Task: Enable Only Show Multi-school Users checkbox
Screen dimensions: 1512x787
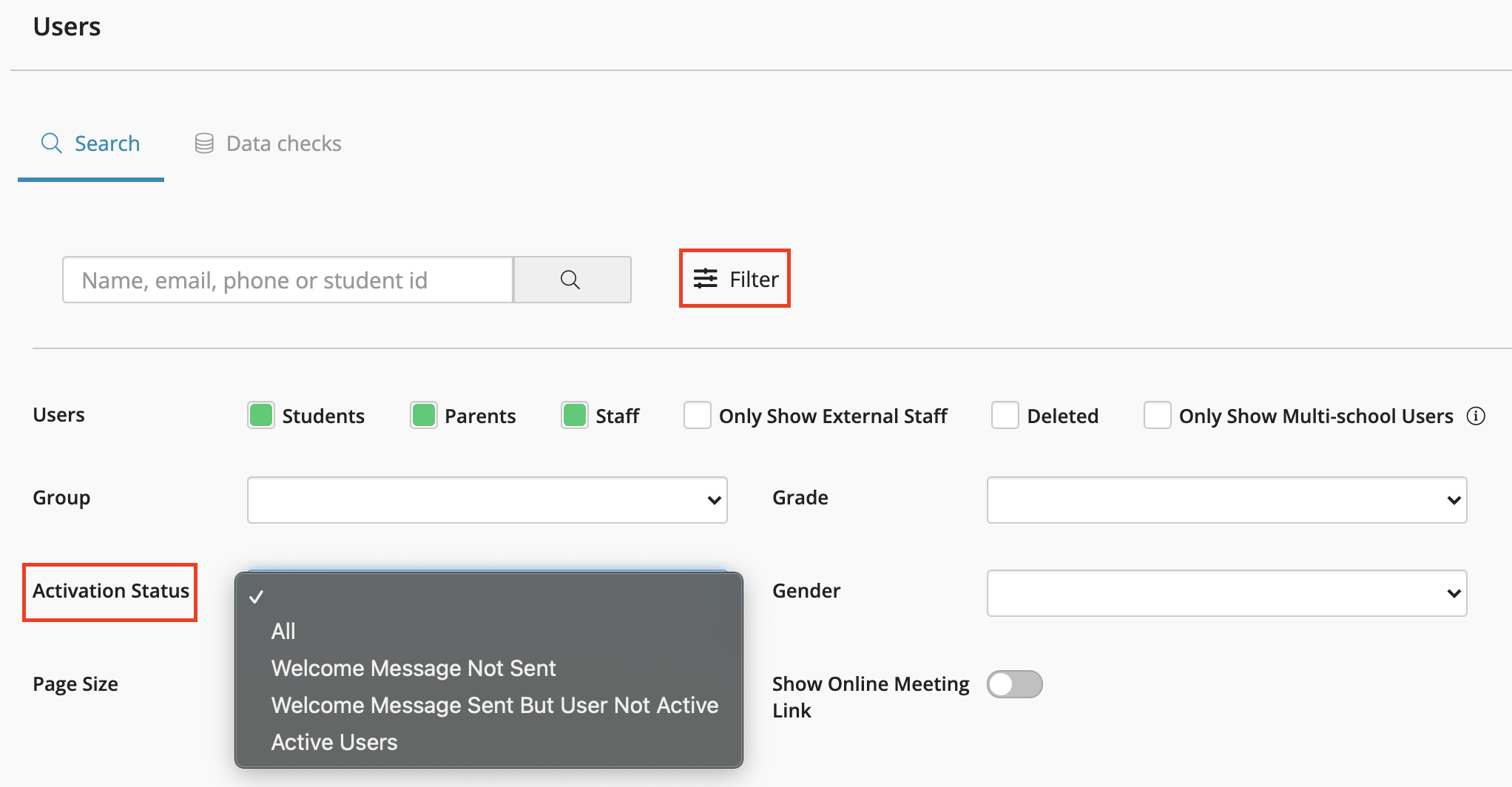Action: [x=1158, y=415]
